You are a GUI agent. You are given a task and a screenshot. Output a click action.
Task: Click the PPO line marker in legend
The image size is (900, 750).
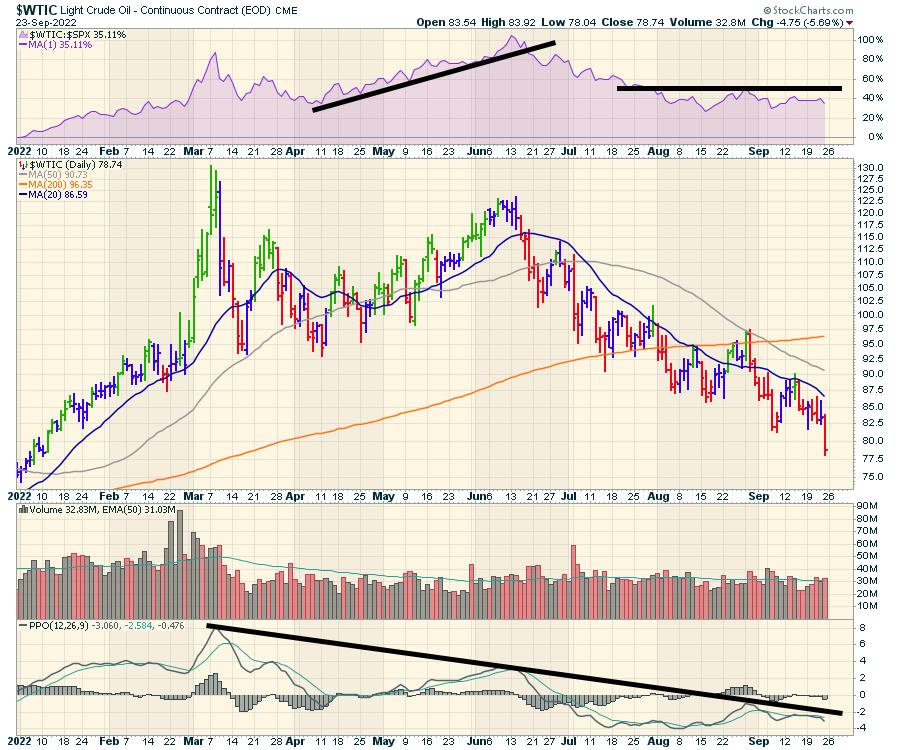coord(24,627)
